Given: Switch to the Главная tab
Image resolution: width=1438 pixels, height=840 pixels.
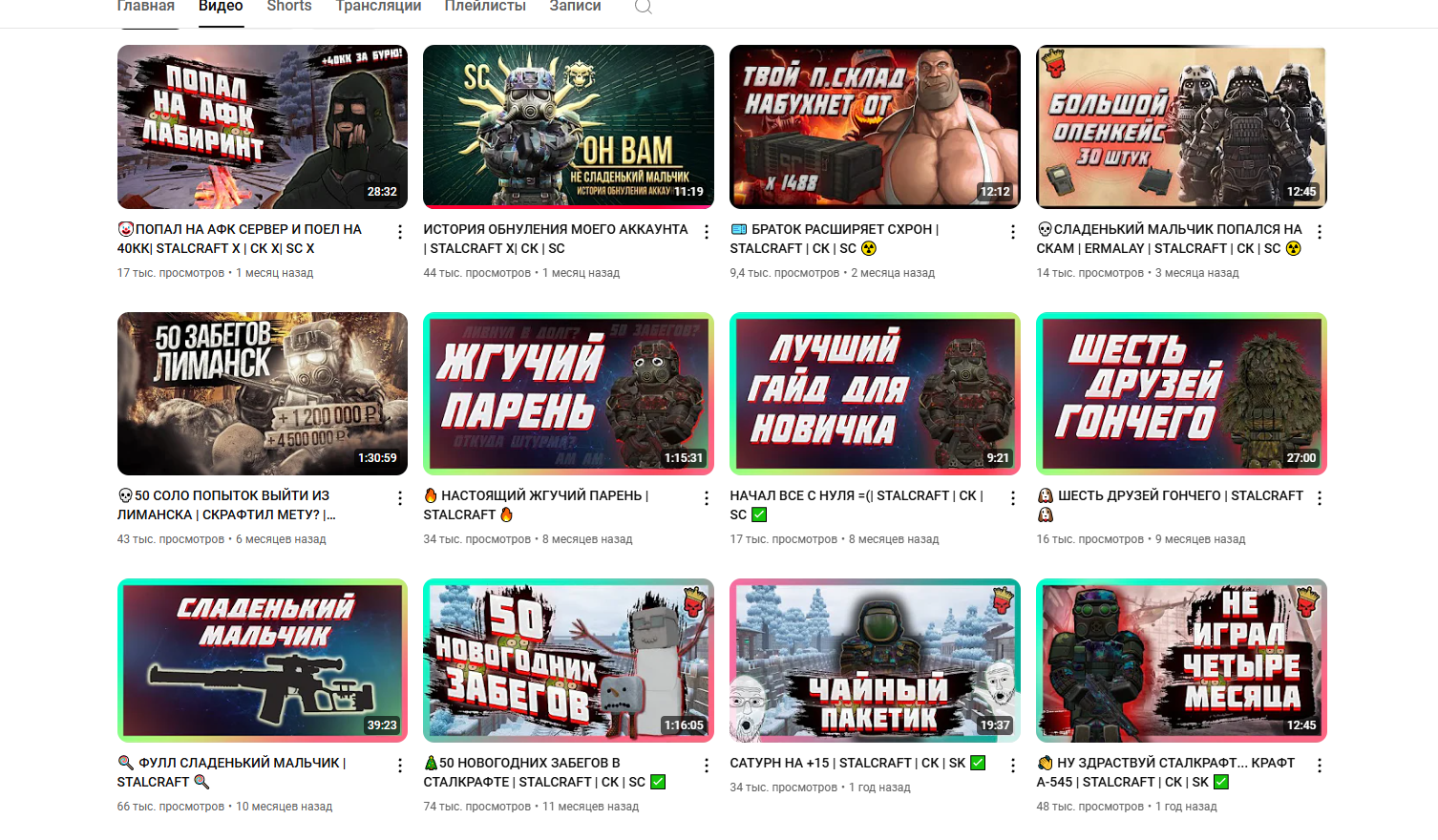Looking at the screenshot, I should [x=146, y=7].
